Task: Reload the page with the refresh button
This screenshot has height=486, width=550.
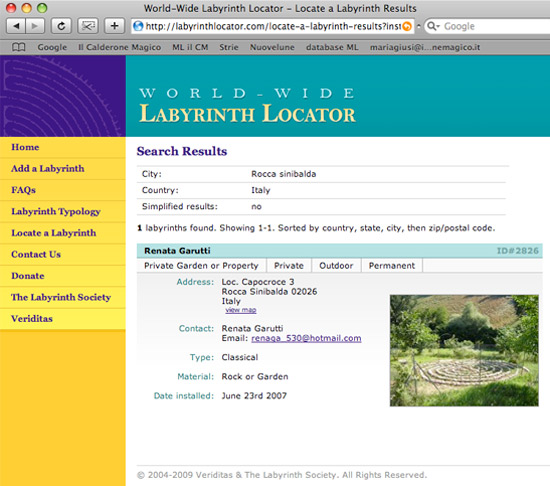Action: point(61,26)
